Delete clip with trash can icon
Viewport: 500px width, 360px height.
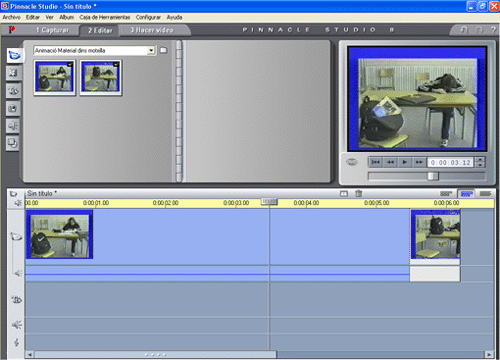click(x=359, y=193)
